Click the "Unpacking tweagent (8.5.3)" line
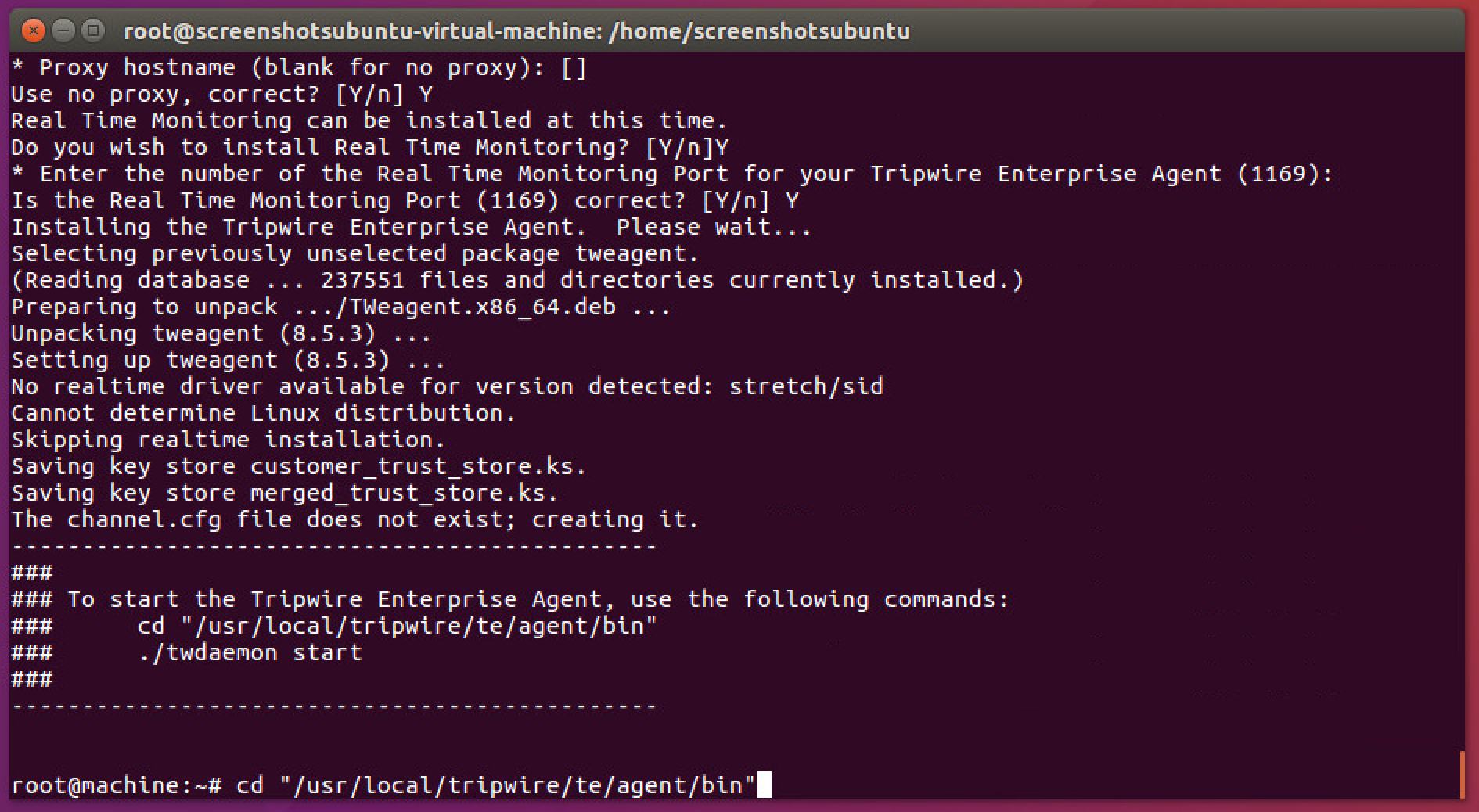The image size is (1479, 812). 221,333
